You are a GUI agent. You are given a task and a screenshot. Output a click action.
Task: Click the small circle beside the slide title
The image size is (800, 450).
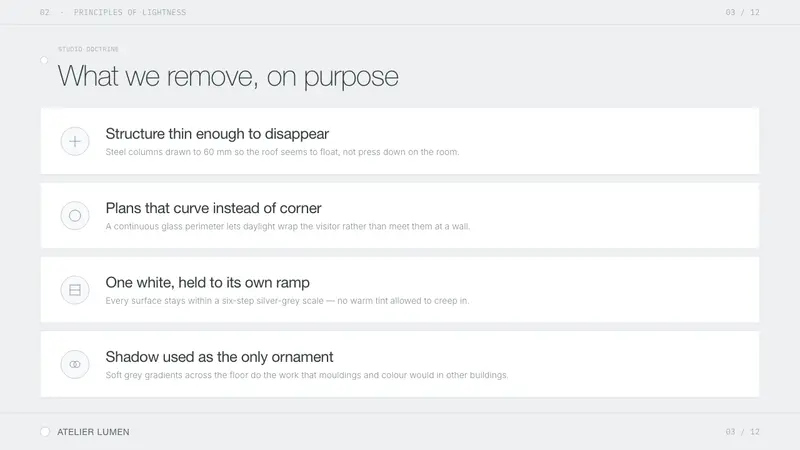point(44,60)
